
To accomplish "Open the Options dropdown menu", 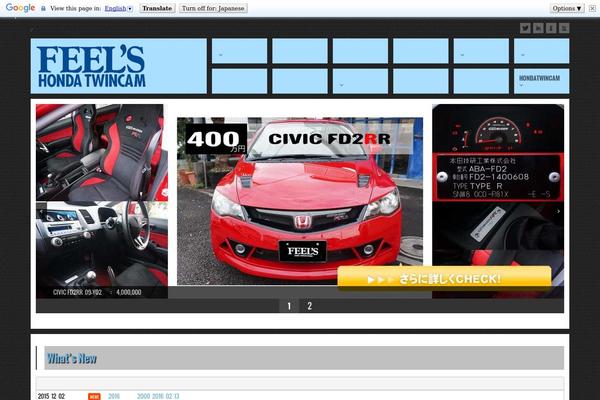I will 567,8.
